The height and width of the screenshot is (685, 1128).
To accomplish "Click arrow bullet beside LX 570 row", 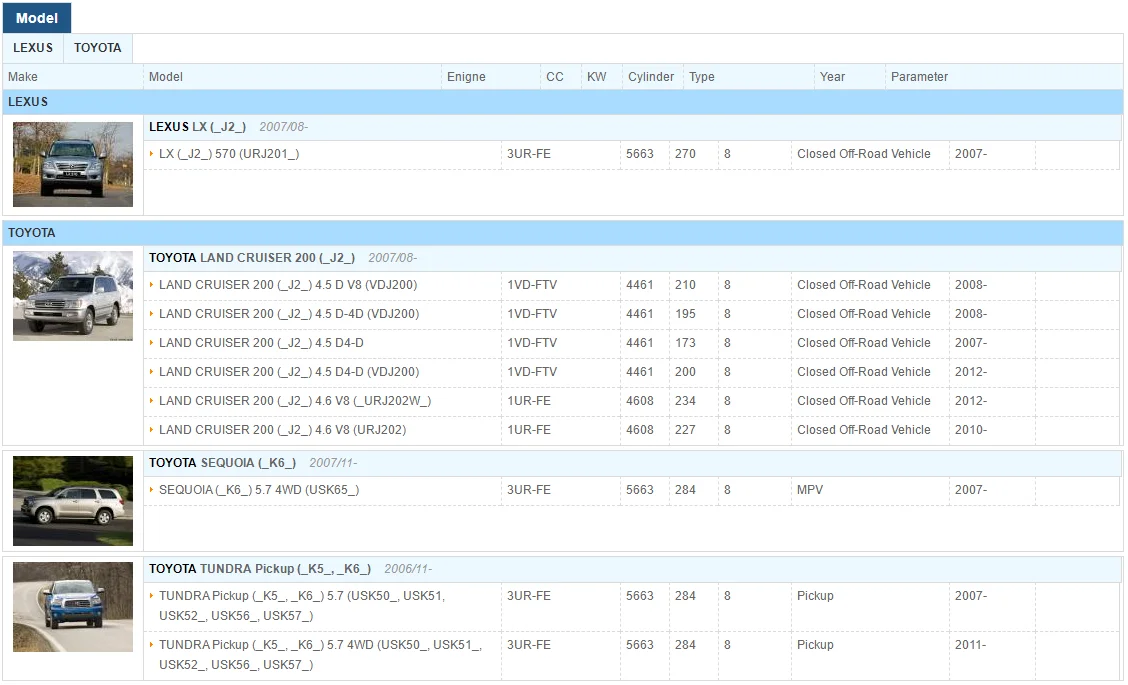I will tap(151, 154).
